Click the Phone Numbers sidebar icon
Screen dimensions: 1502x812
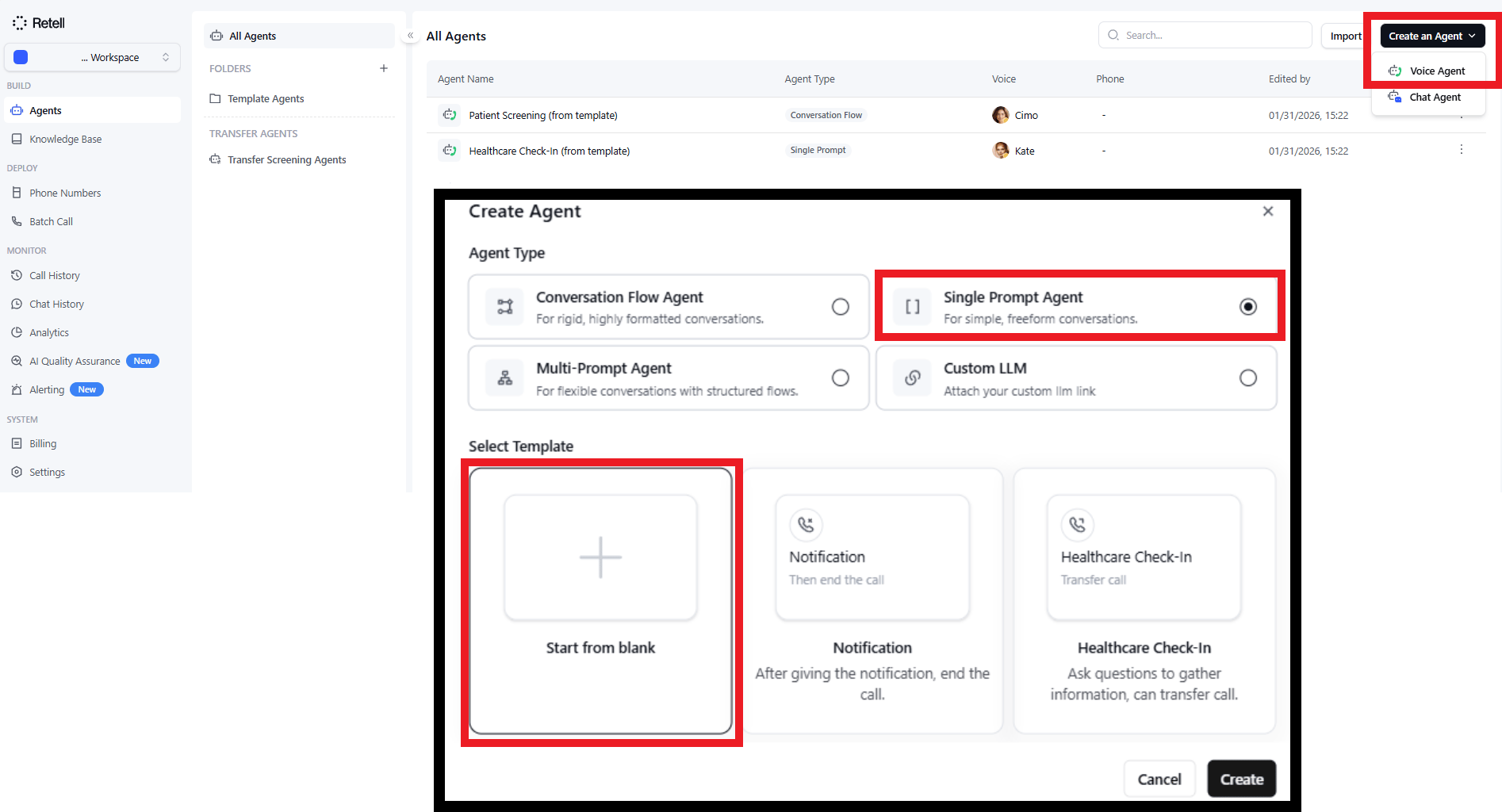pyautogui.click(x=17, y=193)
